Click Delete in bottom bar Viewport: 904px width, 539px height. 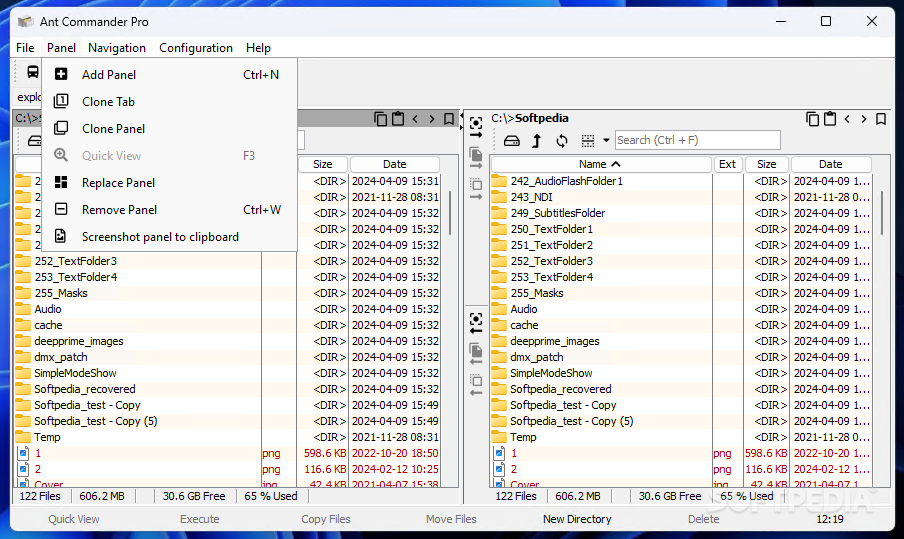703,519
